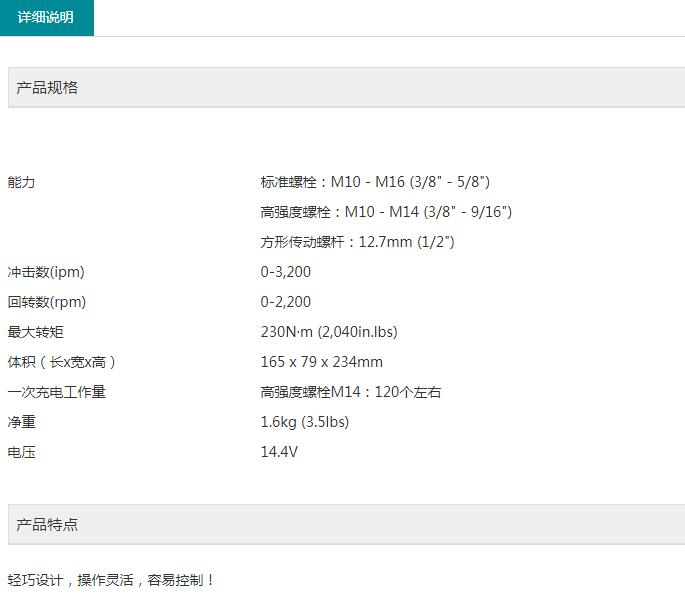Viewport: 685px width, 603px height.
Task: Open the 详细说明 tab
Action: click(46, 18)
